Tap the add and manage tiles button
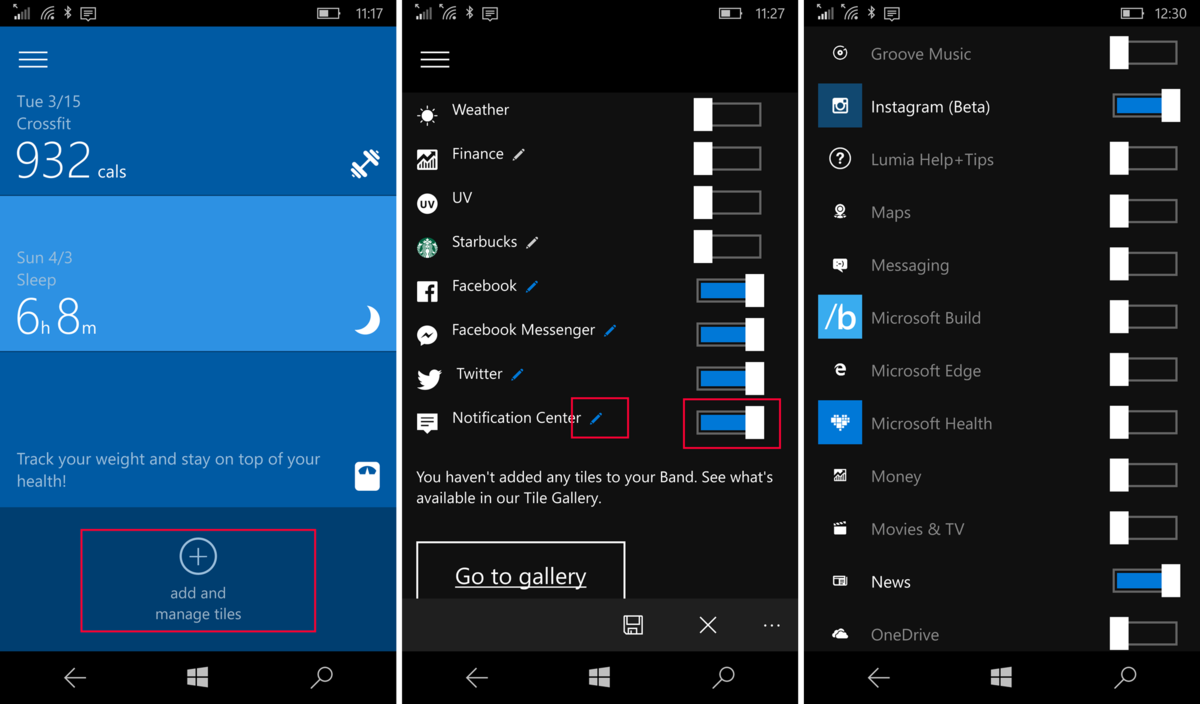 click(198, 581)
